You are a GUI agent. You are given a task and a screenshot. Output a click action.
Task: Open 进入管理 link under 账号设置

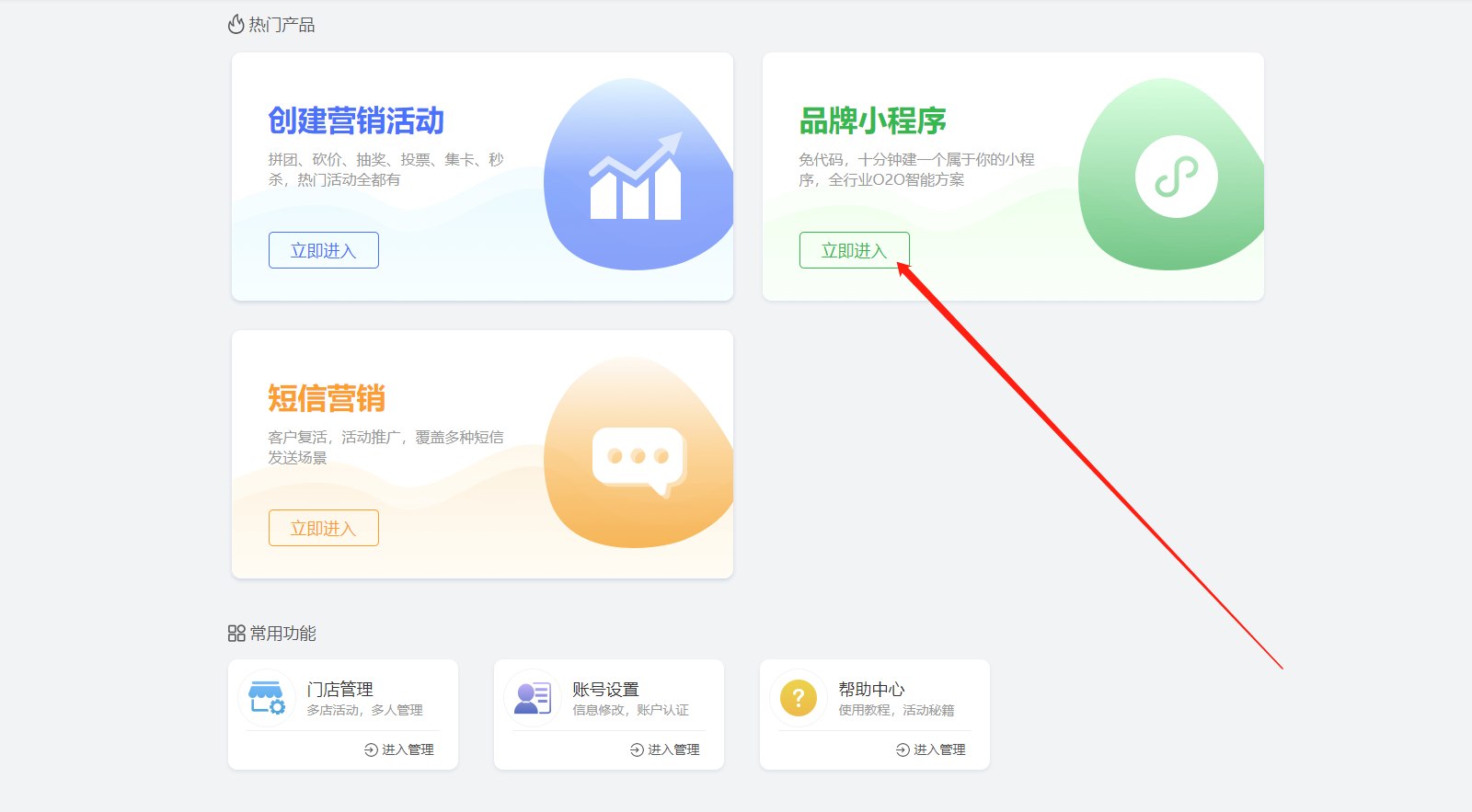pos(665,749)
